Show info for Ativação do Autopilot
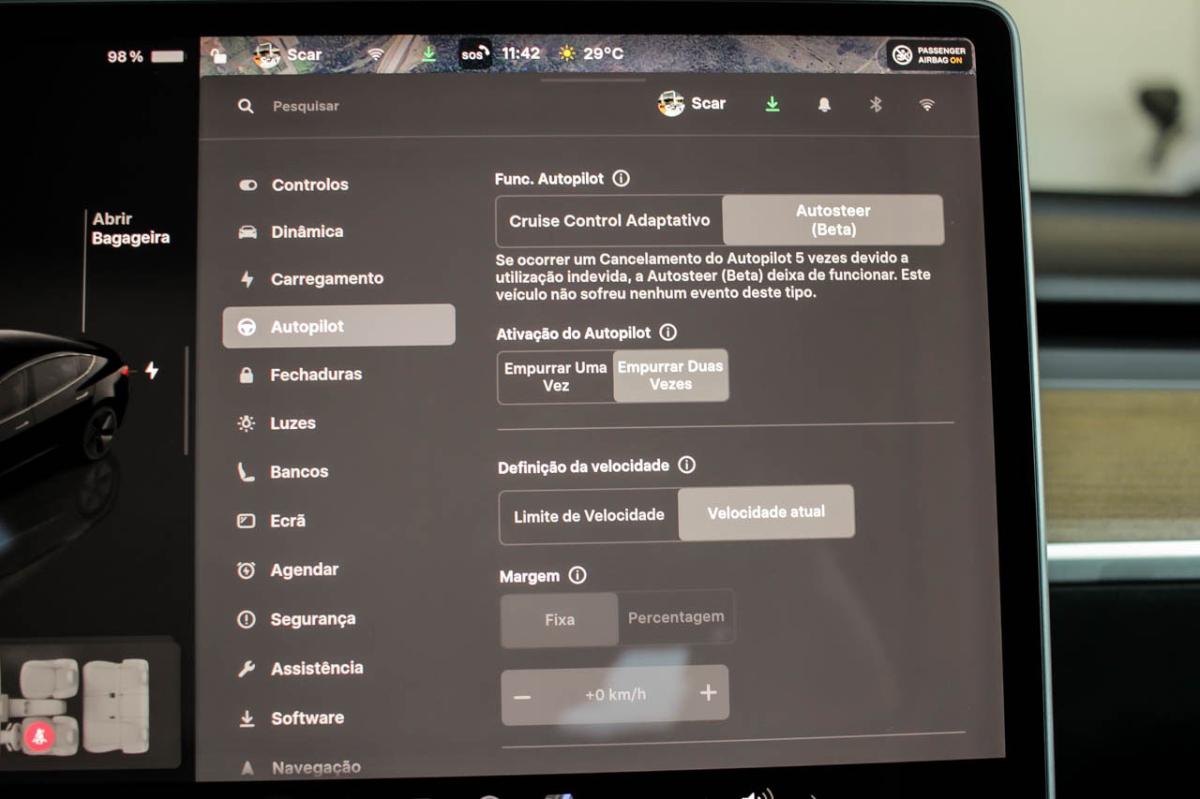Viewport: 1200px width, 799px height. click(668, 332)
